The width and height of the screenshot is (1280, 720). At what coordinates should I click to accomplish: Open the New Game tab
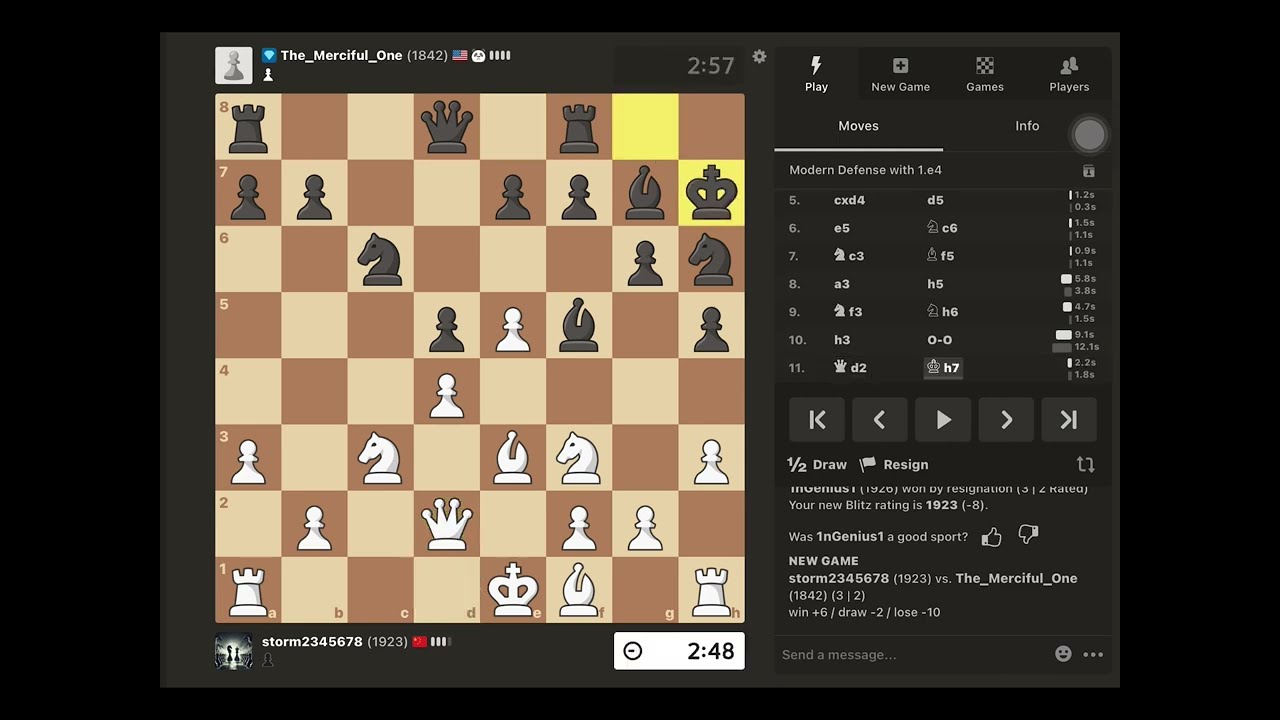coord(900,75)
